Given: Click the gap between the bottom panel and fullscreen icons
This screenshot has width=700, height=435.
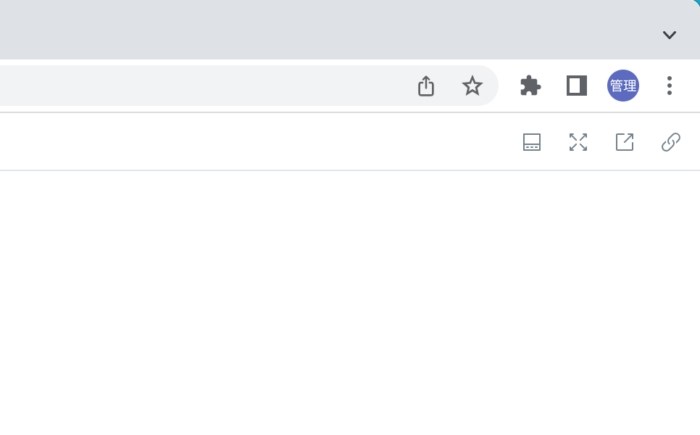Looking at the screenshot, I should [x=555, y=142].
